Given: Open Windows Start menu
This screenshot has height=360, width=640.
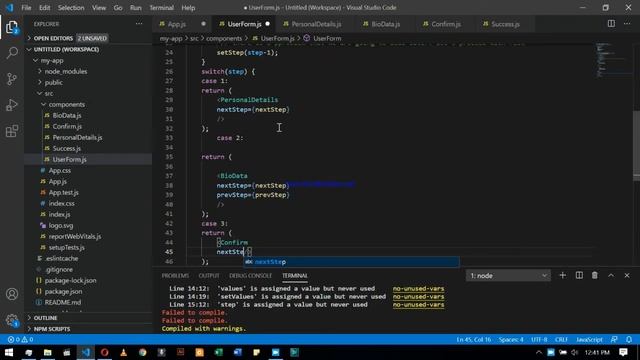Looking at the screenshot, I should [x=9, y=352].
